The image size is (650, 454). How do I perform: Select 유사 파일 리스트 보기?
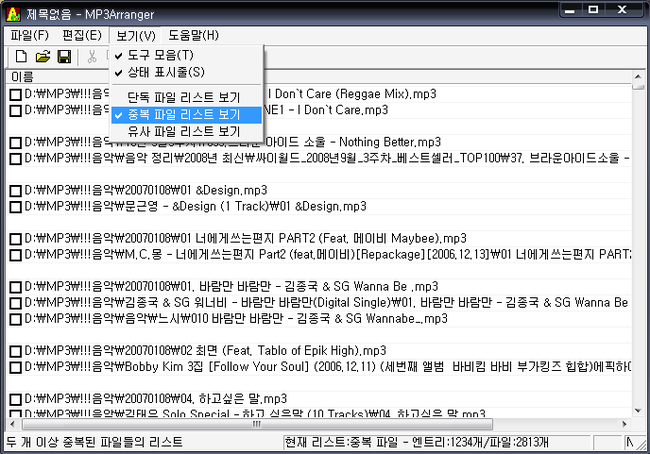point(187,131)
